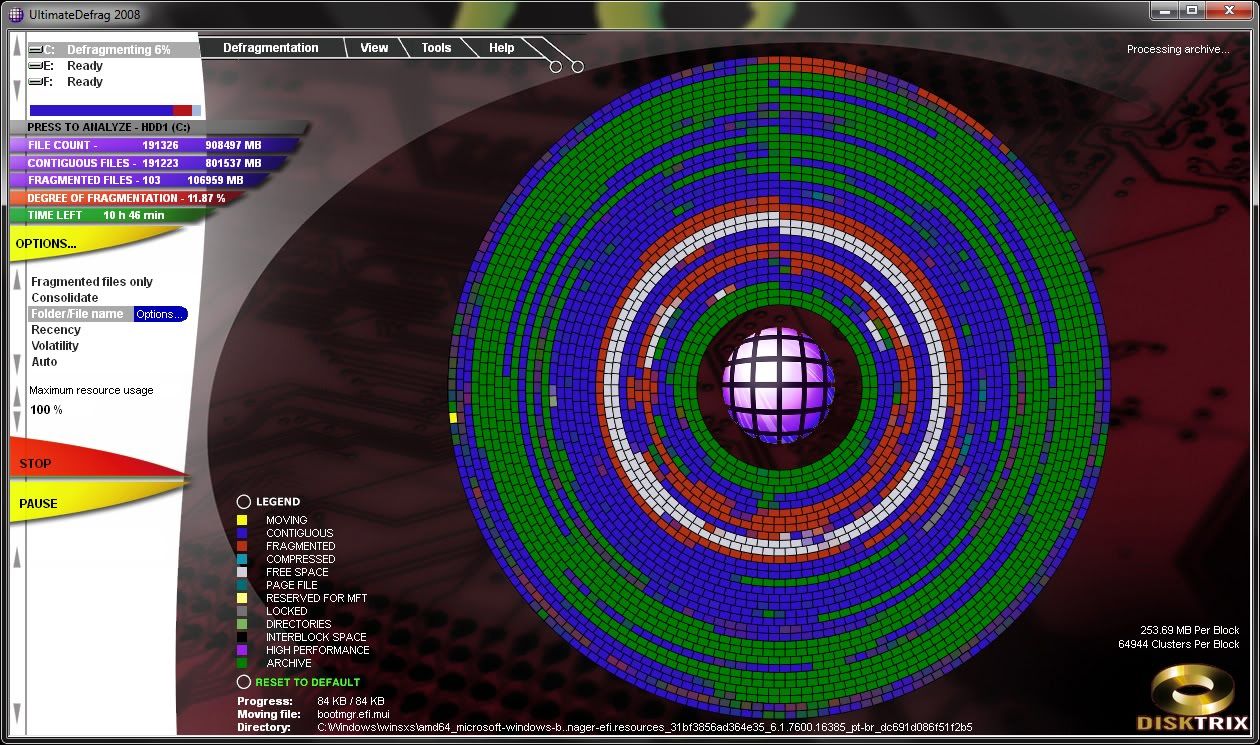1260x745 pixels.
Task: Select Consolidate defrag method
Action: click(65, 298)
